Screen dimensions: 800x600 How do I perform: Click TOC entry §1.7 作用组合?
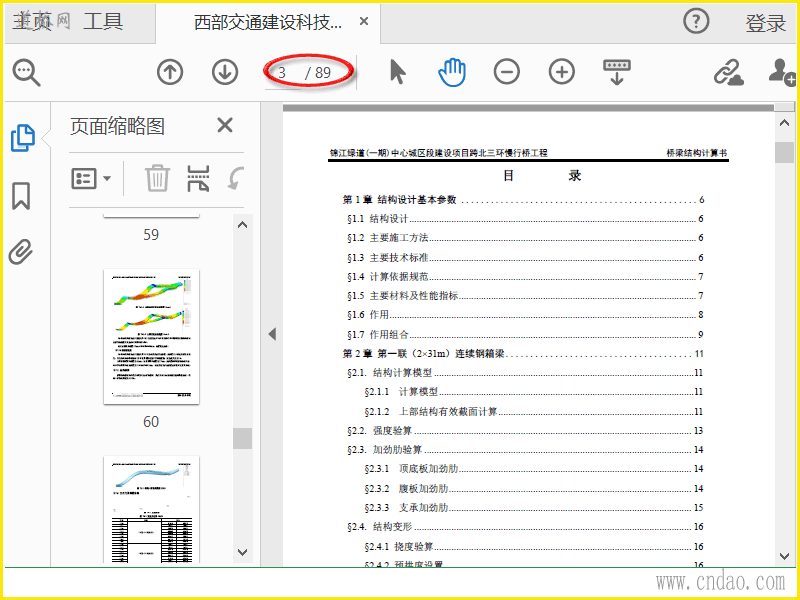tap(525, 334)
